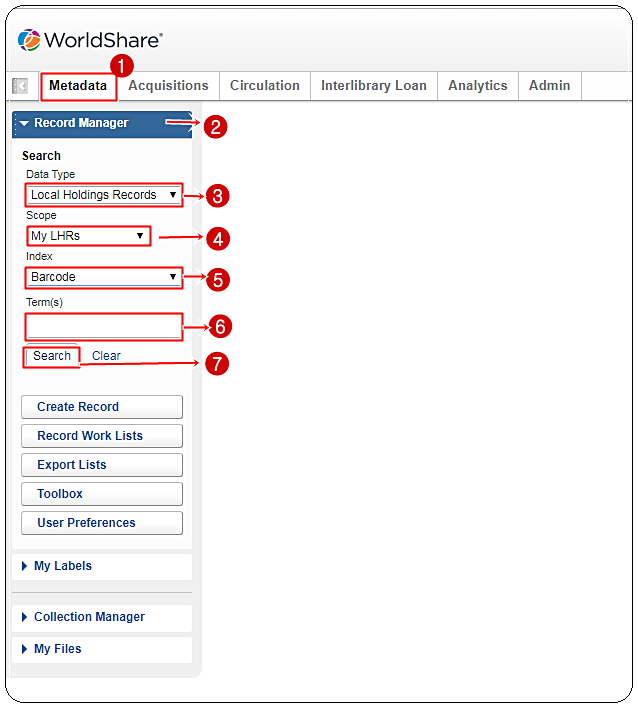Collapse the Record Manager section
638x708 pixels.
102,123
